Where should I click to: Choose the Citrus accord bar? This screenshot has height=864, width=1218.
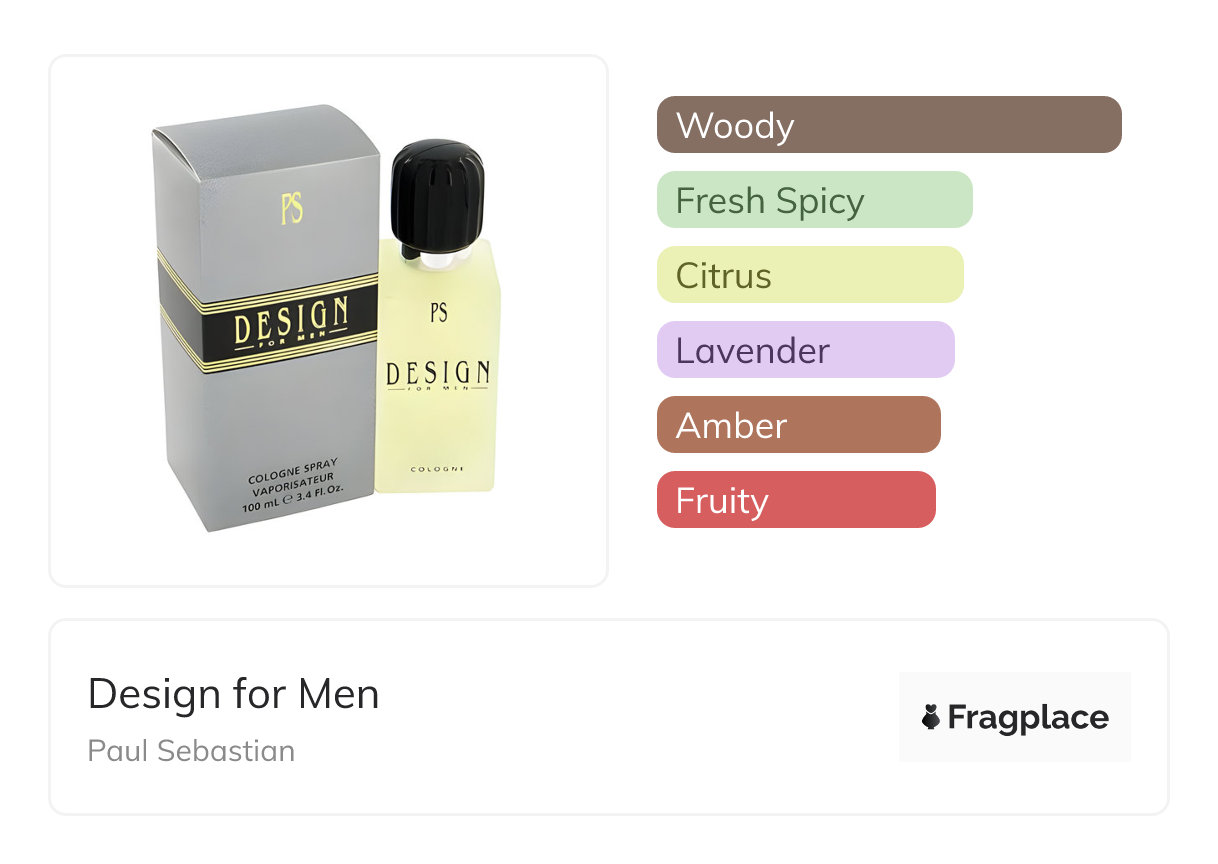(809, 275)
